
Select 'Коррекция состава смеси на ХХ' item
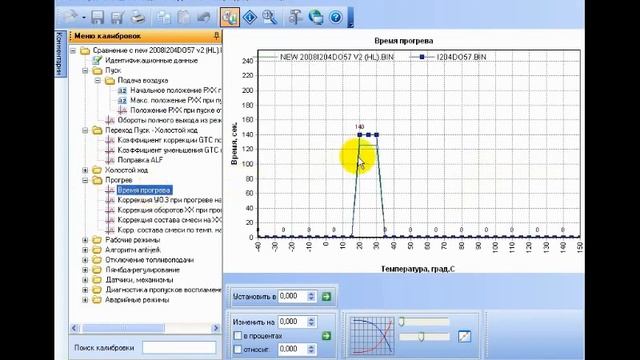(170, 220)
